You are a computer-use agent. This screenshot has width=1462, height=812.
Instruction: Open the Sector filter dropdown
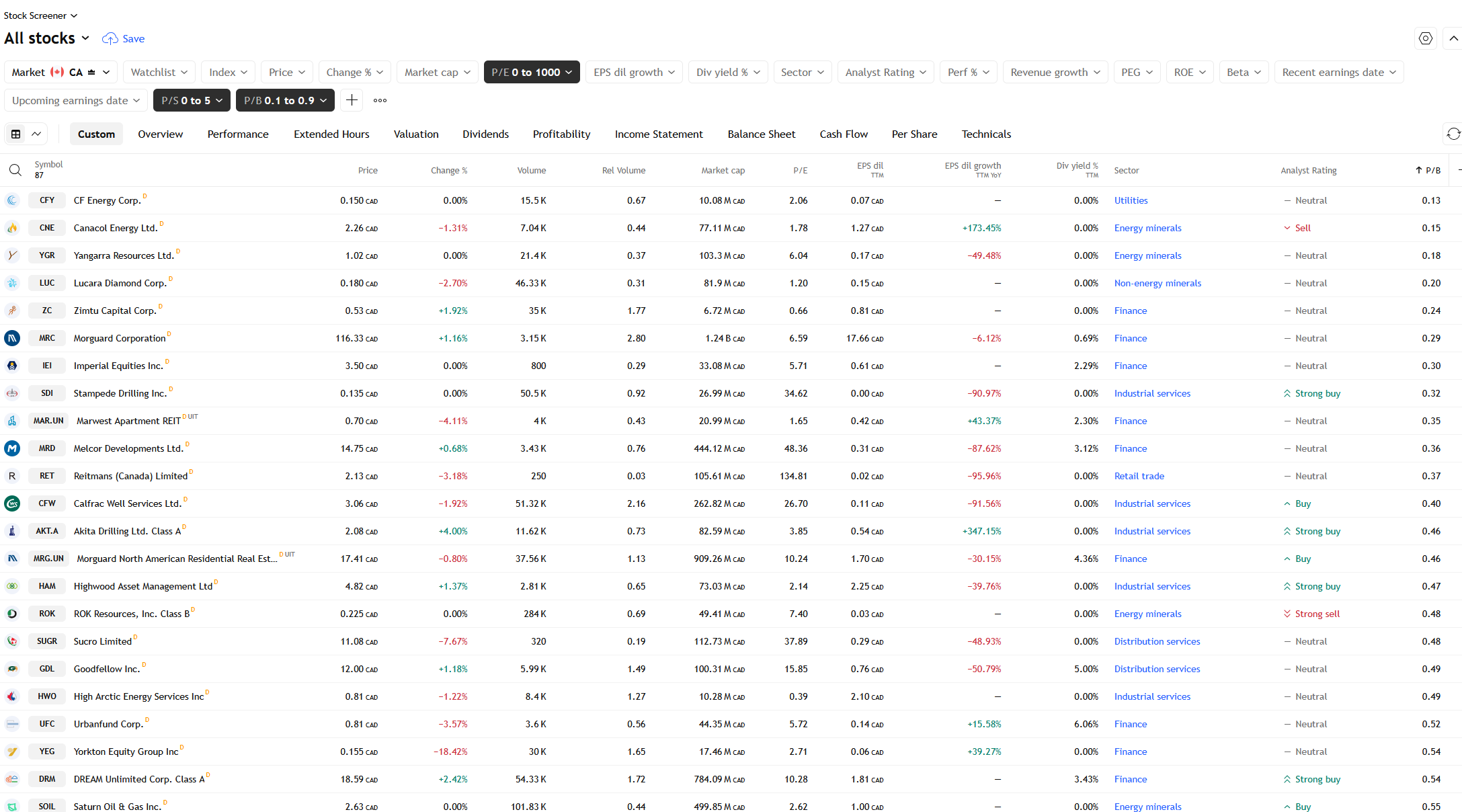[802, 72]
